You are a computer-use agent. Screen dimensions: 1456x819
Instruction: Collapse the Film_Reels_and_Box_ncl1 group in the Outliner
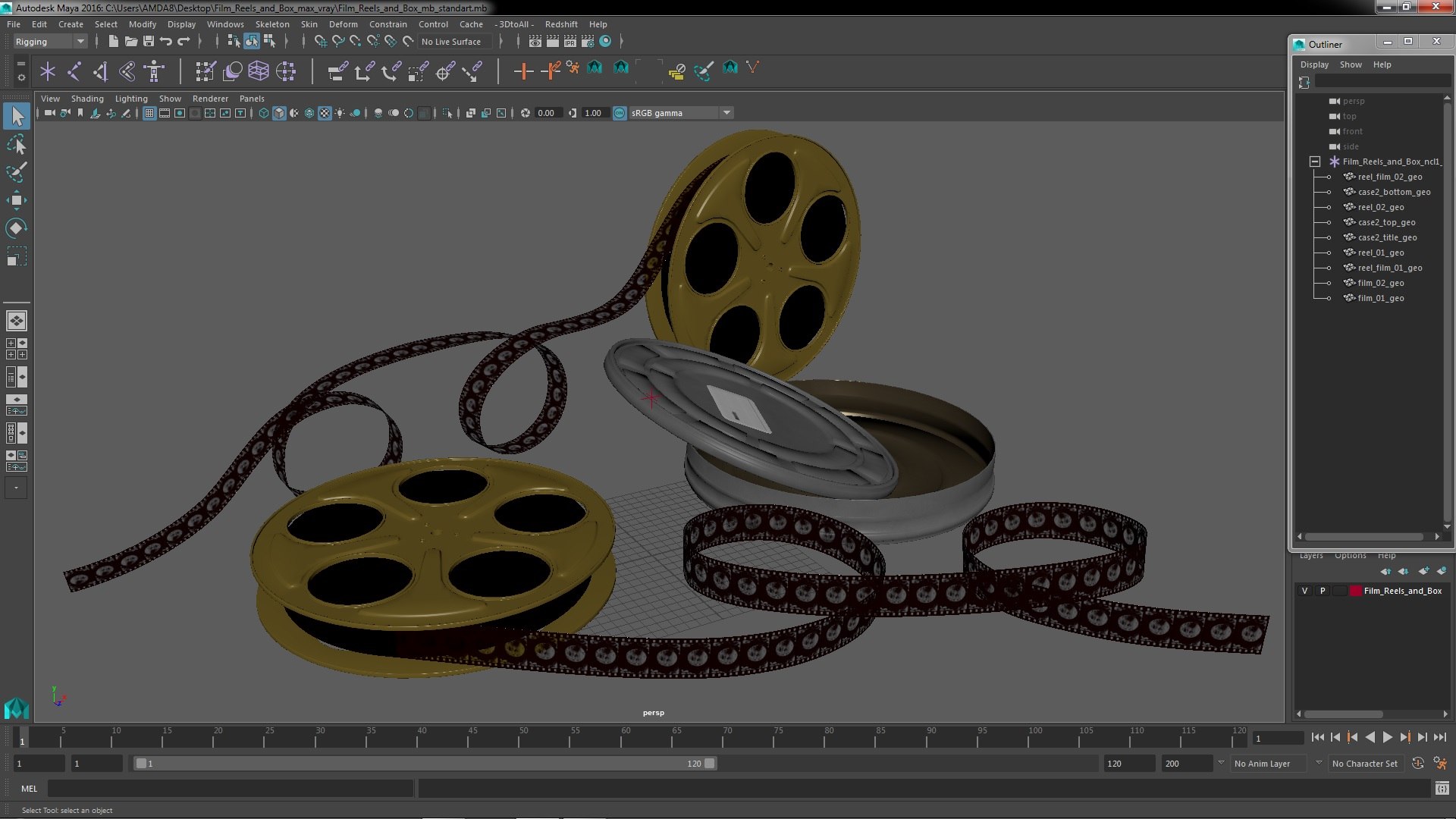1315,162
